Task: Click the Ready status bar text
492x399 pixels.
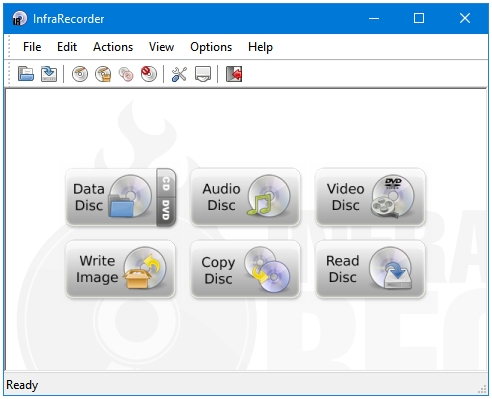Action: coord(22,385)
